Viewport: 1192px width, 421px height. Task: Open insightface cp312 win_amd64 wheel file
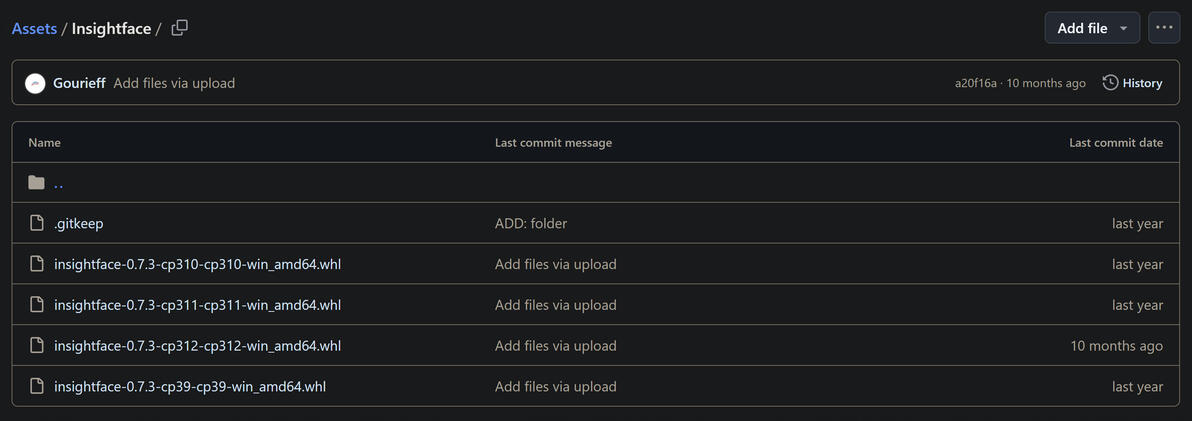click(197, 346)
